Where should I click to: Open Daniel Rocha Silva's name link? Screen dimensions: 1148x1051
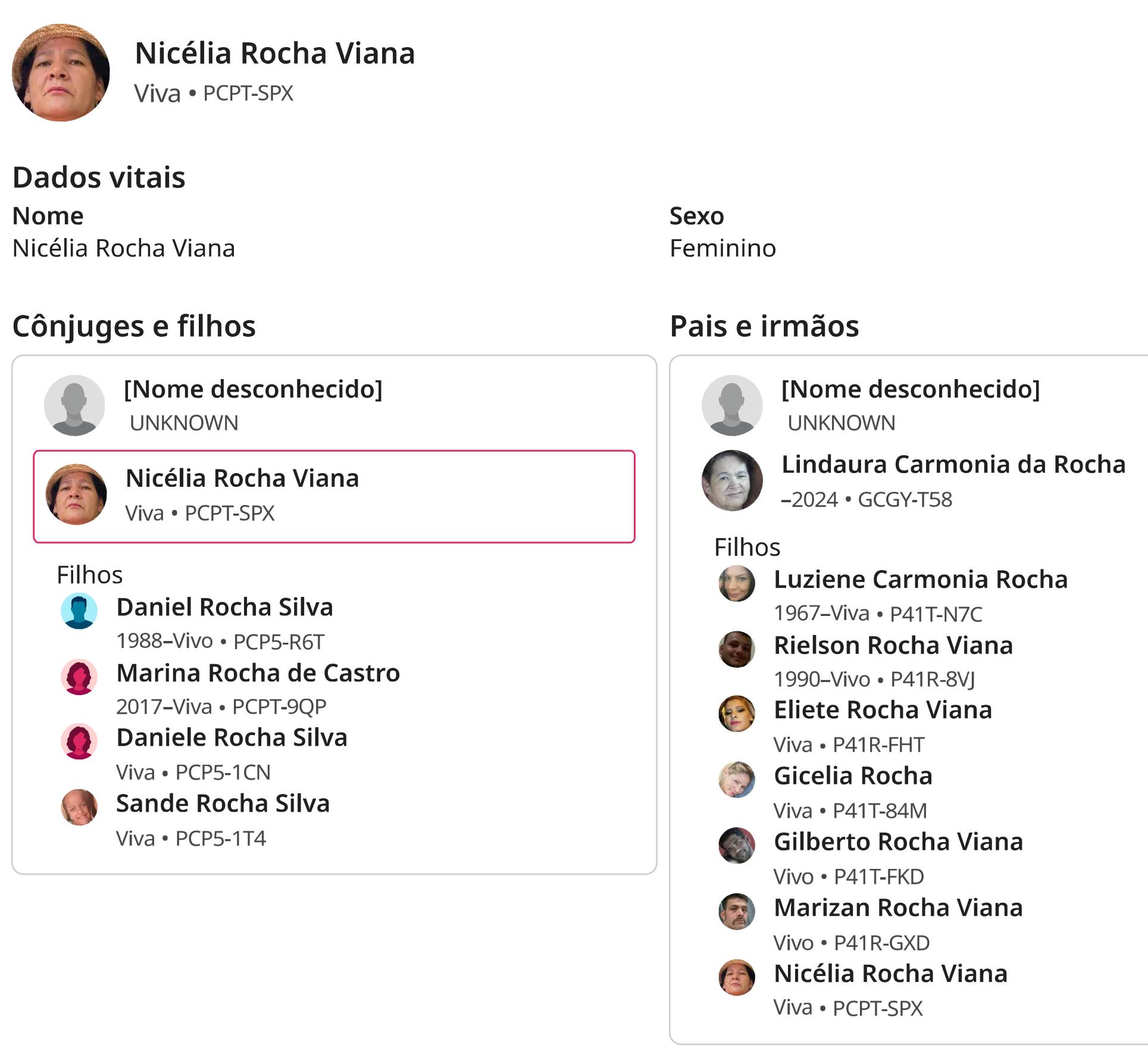tap(224, 607)
